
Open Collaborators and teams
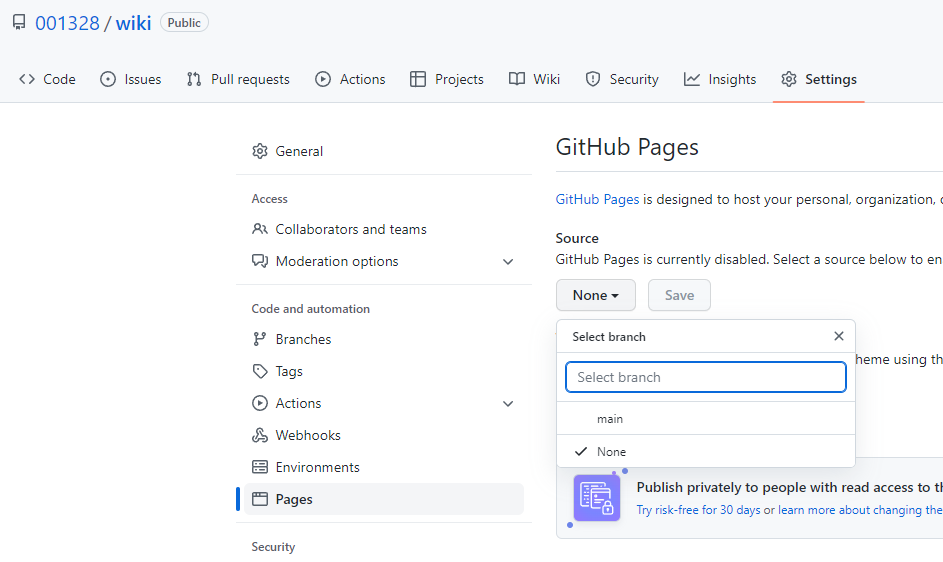click(384, 229)
